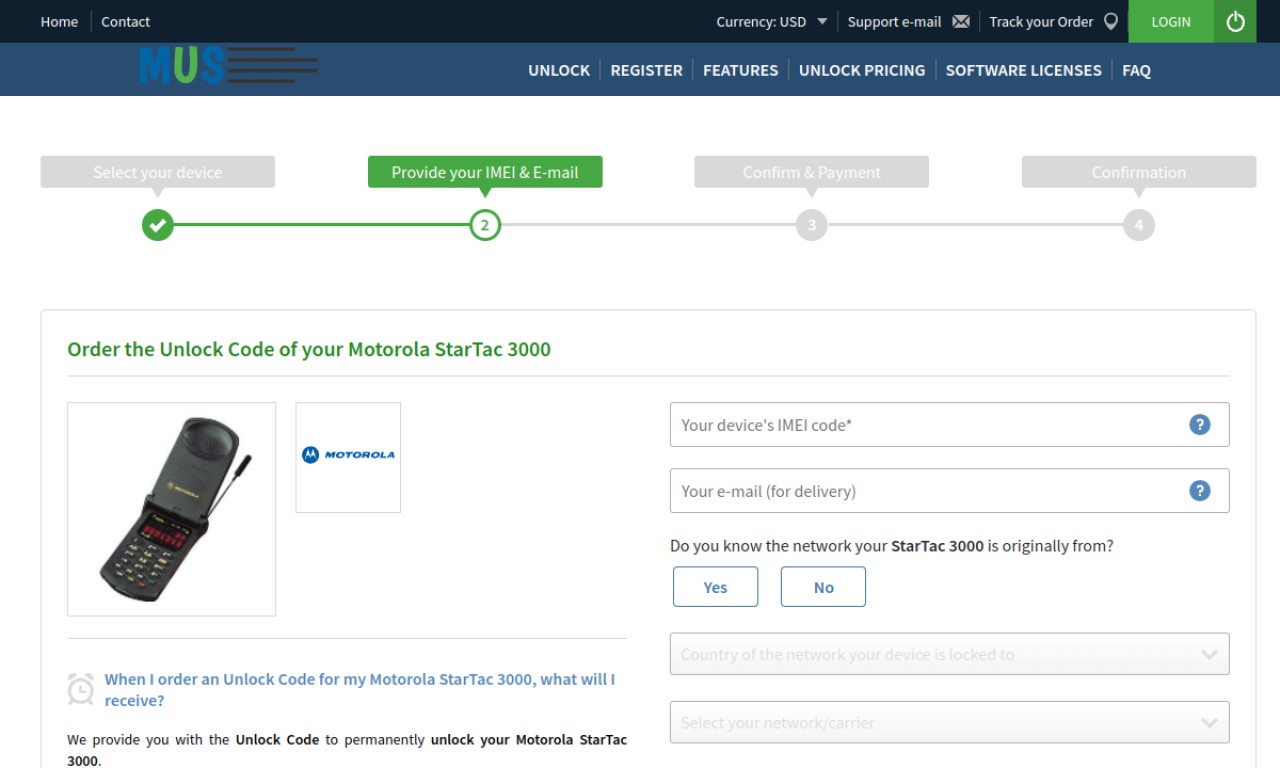Click the e-mail field help question icon
1280x768 pixels.
(1200, 490)
